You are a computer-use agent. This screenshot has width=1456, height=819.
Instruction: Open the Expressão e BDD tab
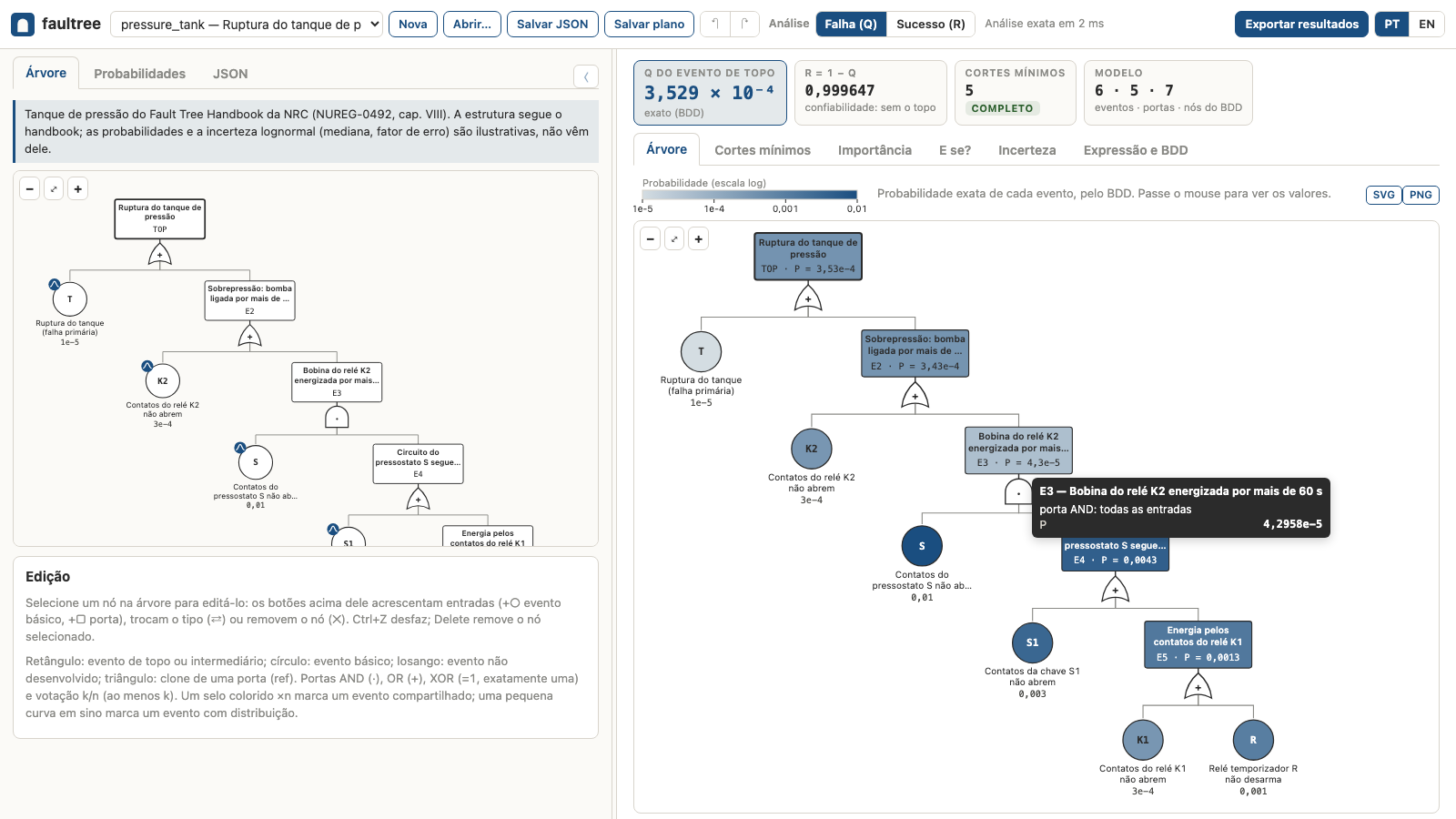tap(1136, 150)
